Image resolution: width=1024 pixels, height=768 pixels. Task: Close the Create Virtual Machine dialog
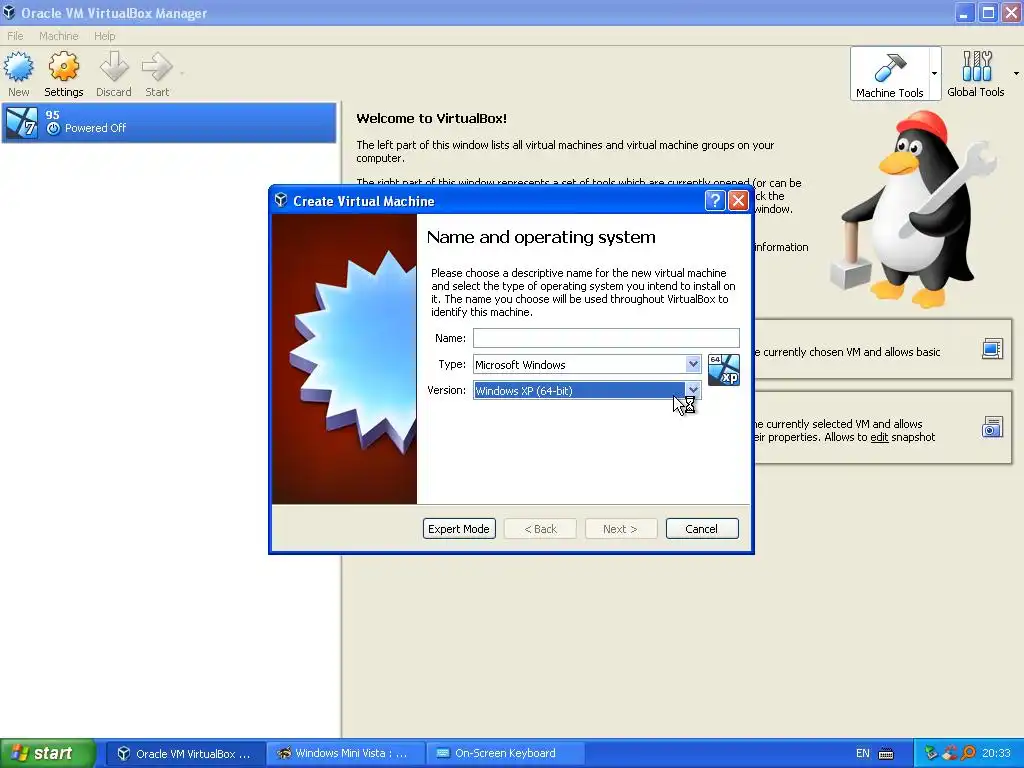click(x=738, y=200)
